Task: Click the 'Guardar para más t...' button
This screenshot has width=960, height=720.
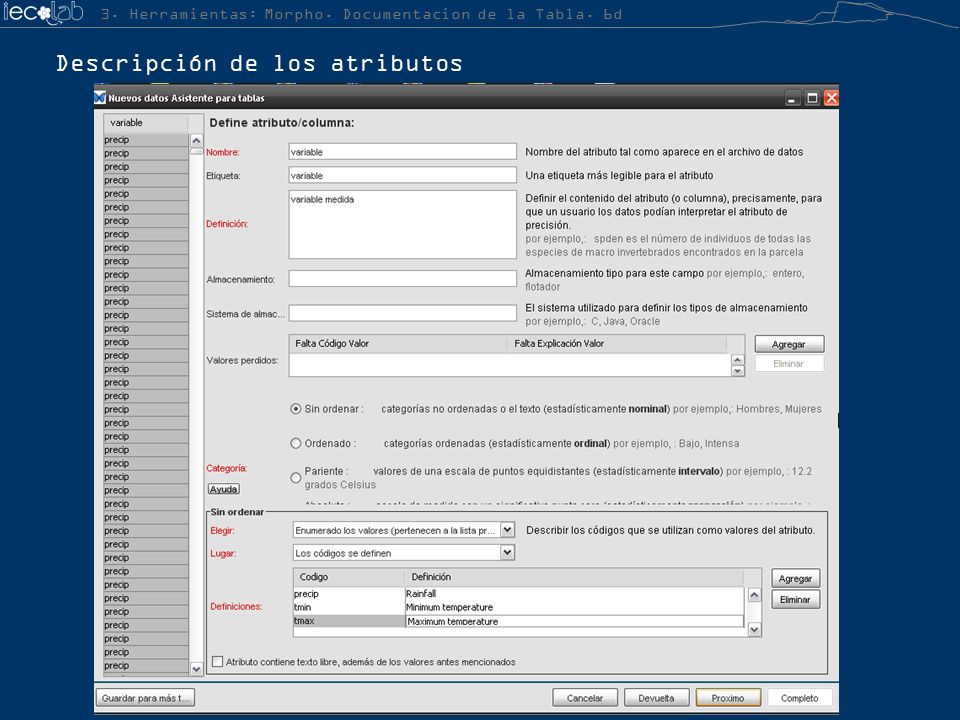Action: click(x=145, y=698)
